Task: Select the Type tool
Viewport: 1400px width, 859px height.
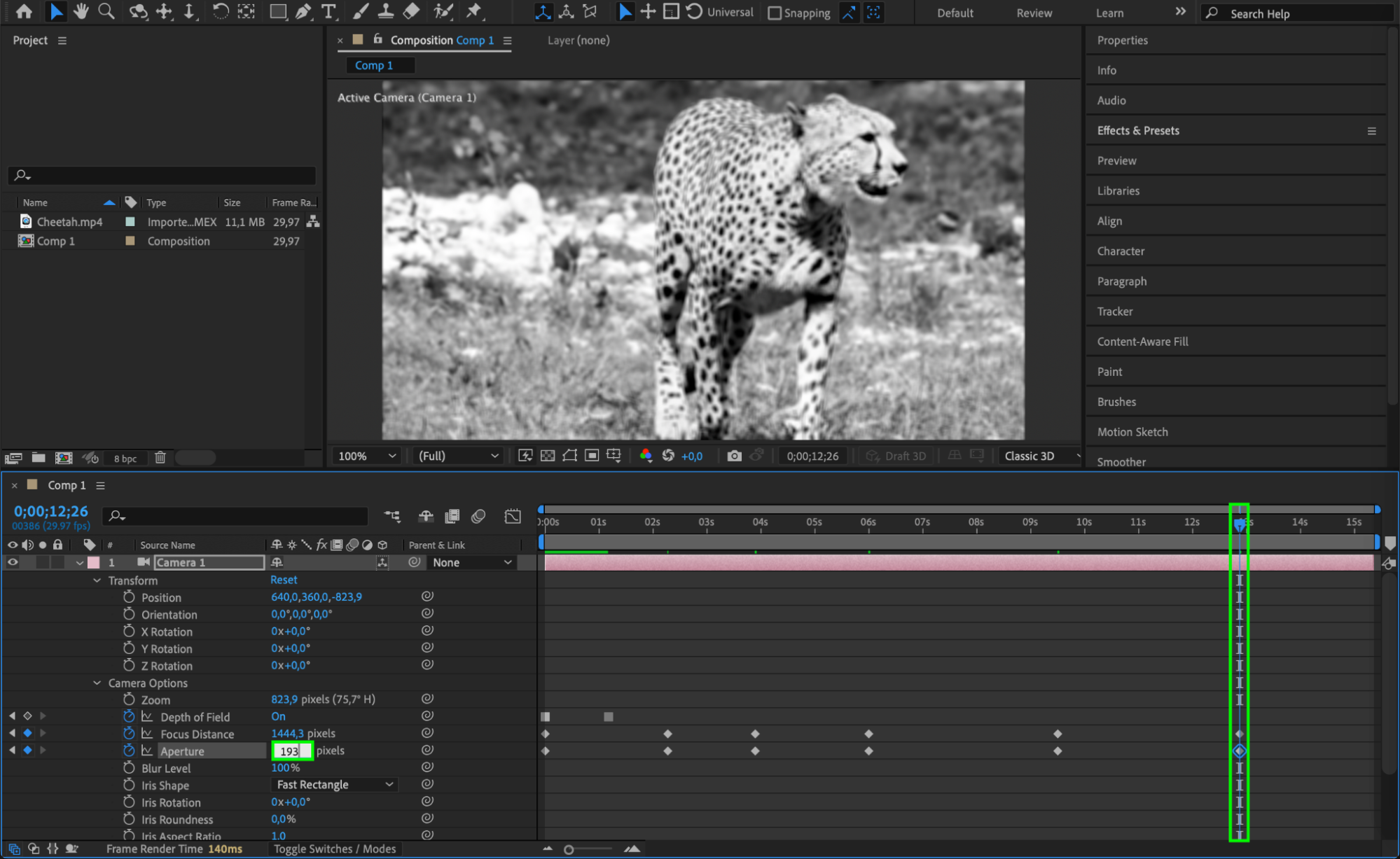Action: (328, 11)
